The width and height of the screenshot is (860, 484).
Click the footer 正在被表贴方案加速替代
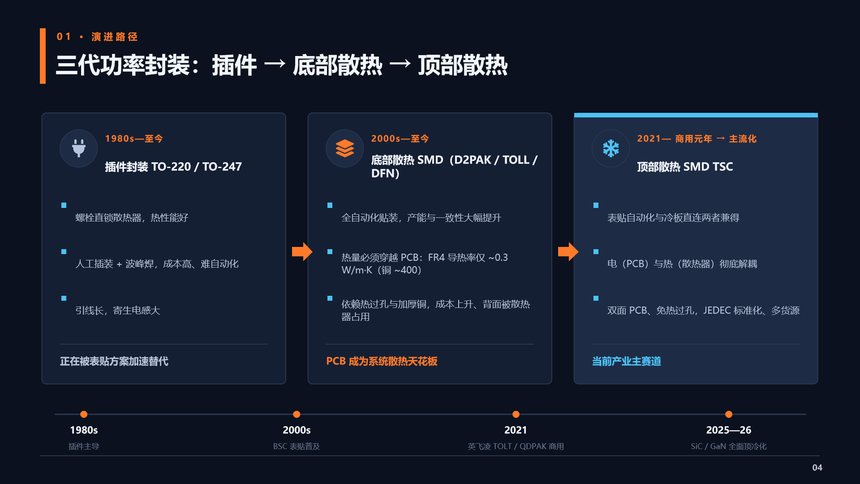[x=114, y=362]
